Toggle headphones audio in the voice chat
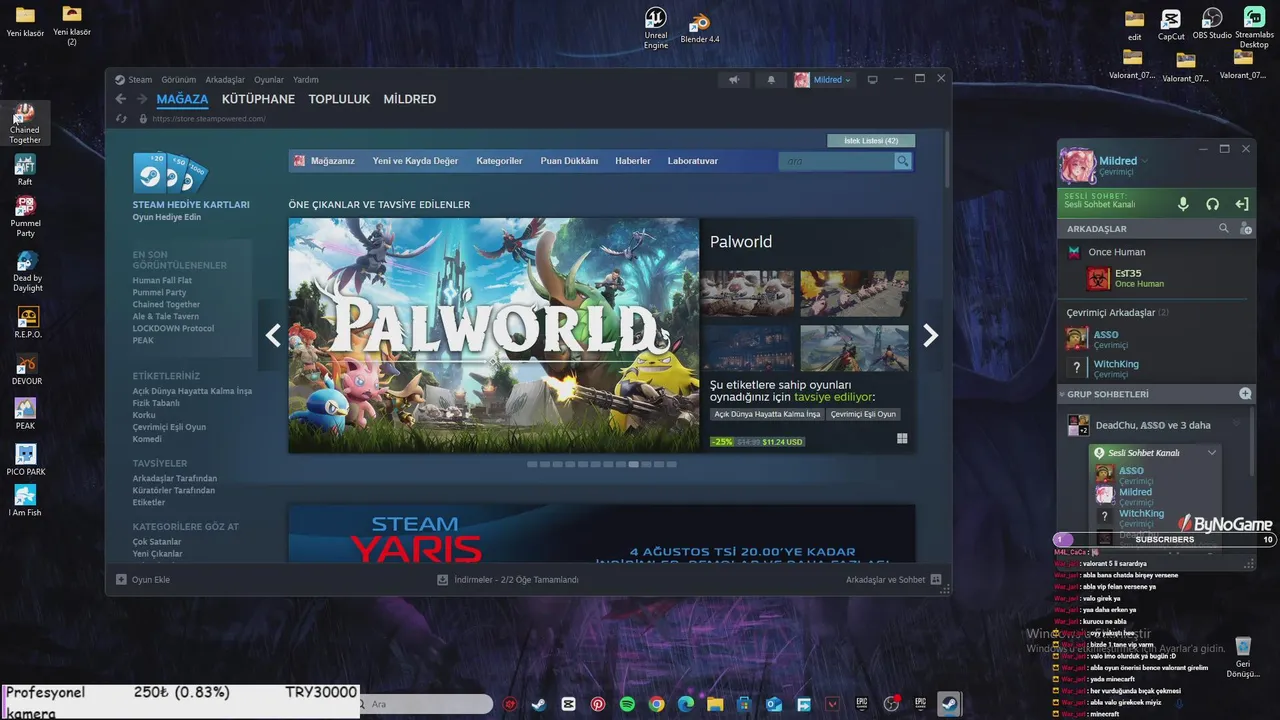Viewport: 1280px width, 720px height. [1212, 204]
